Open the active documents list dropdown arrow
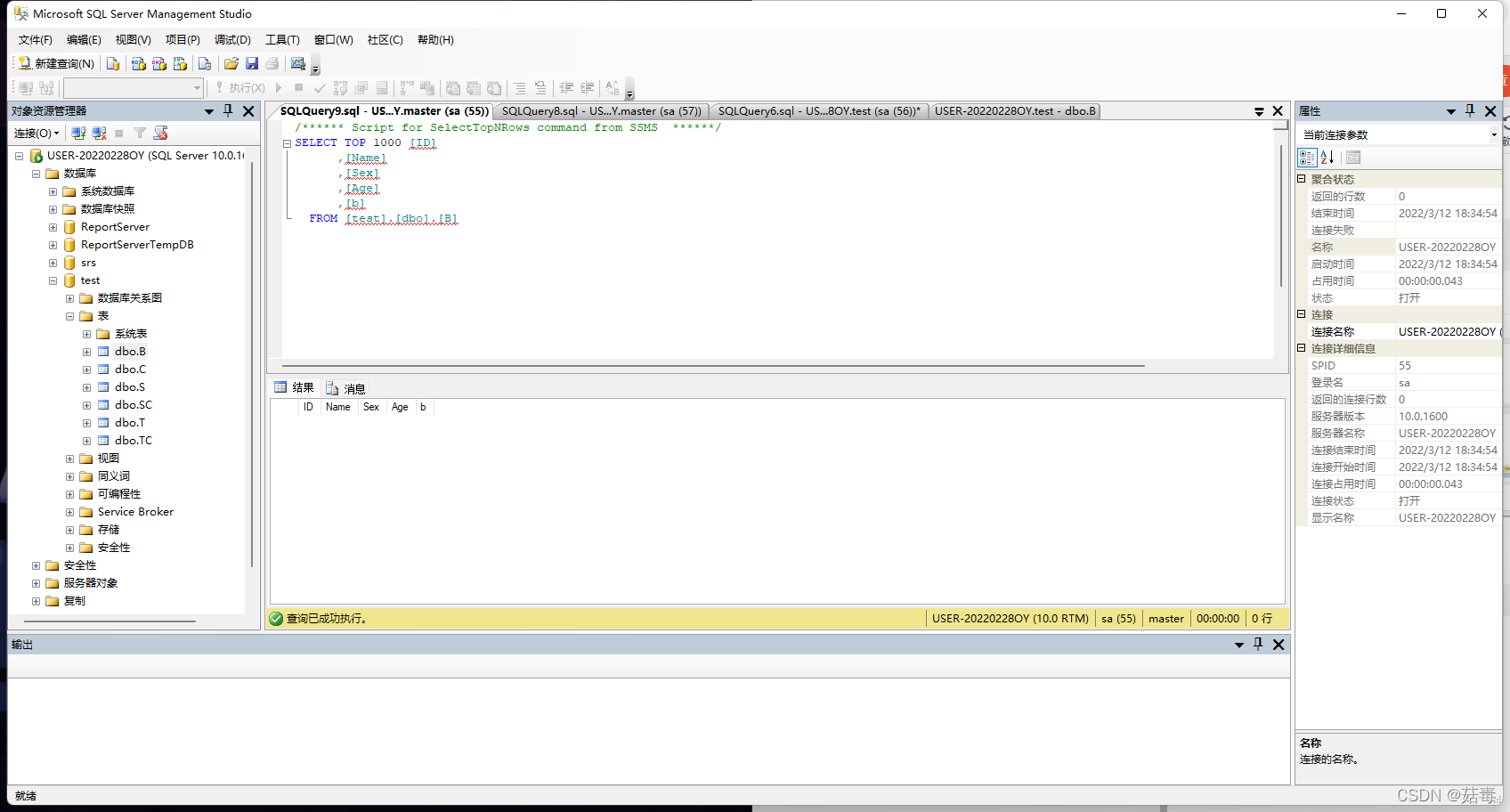Screen dimensions: 1510x812 point(1259,111)
